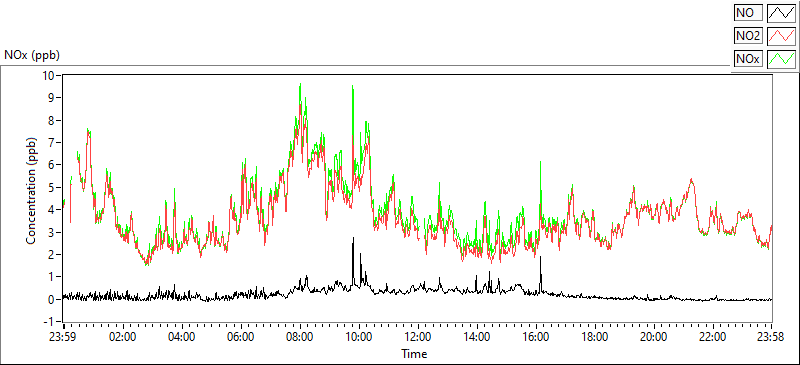The height and width of the screenshot is (365, 800).
Task: Click the 7 y-axis tick value
Action: (x=52, y=142)
